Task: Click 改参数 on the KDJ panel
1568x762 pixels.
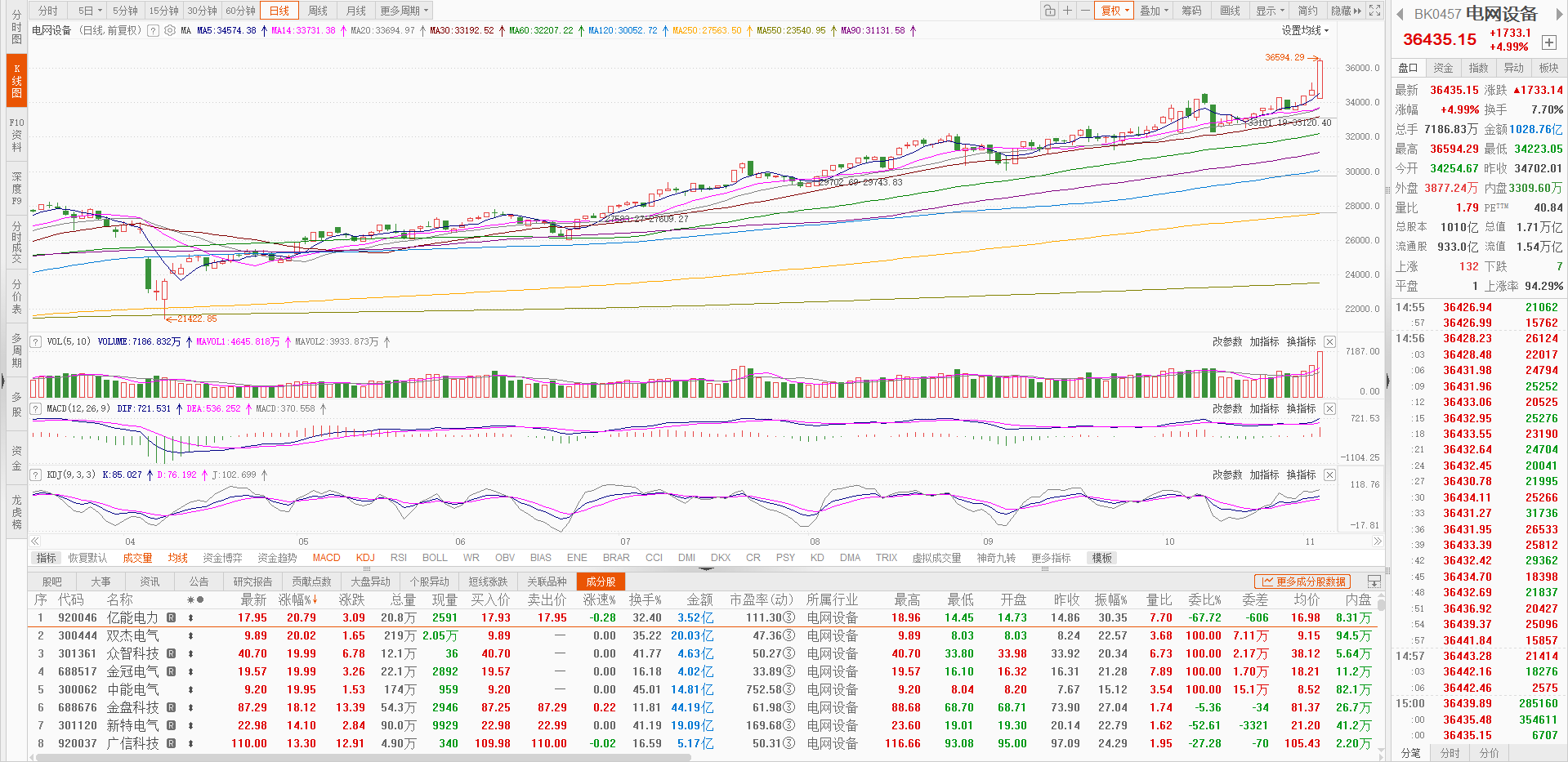Action: (1226, 475)
